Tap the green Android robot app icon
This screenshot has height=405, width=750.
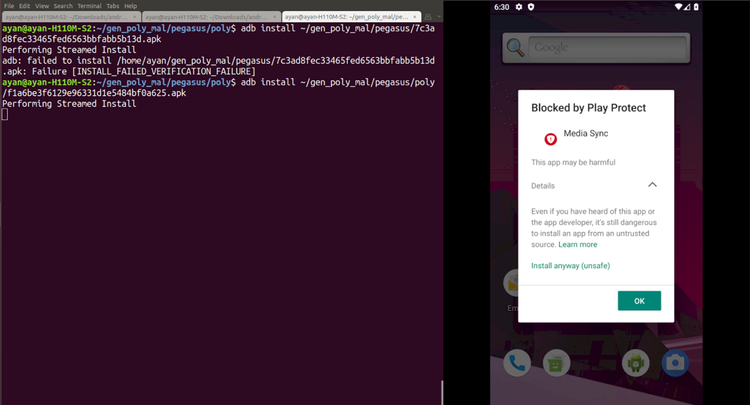(x=636, y=362)
